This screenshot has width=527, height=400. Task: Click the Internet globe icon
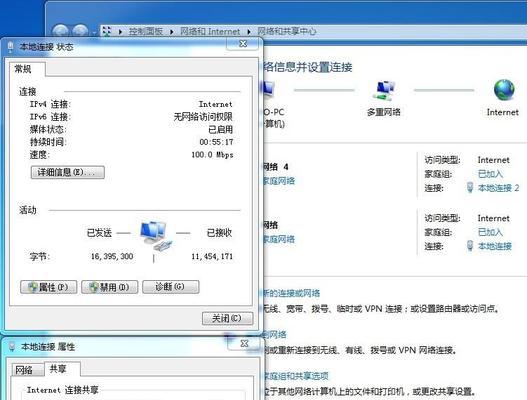(x=504, y=90)
